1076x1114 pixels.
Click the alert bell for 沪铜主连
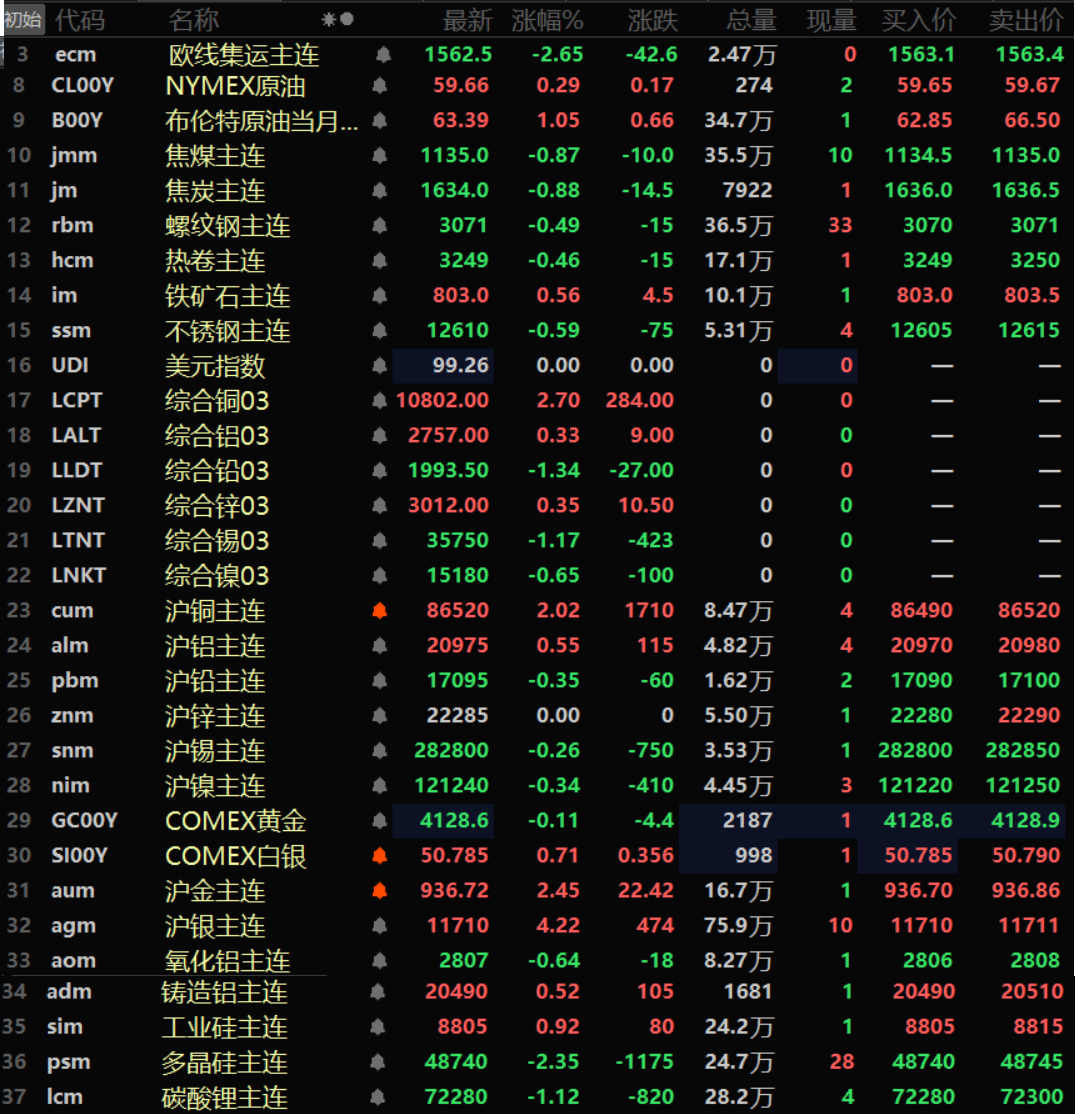pos(379,611)
